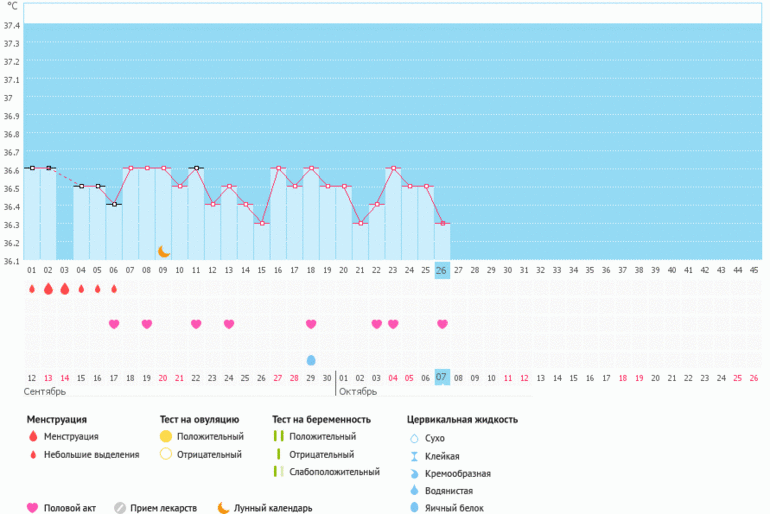
Task: Click the crescent moon icon on the chart
Action: [x=164, y=251]
